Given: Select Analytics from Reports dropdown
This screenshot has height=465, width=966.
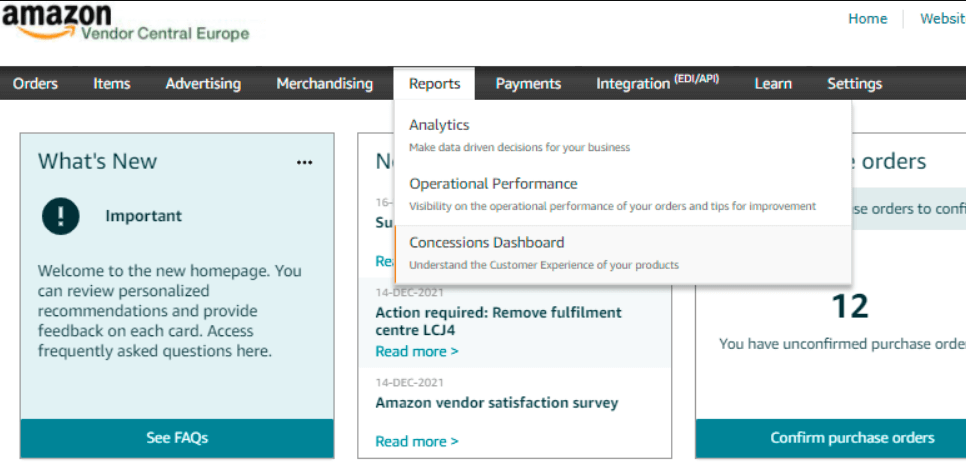Looking at the screenshot, I should pos(623,135).
